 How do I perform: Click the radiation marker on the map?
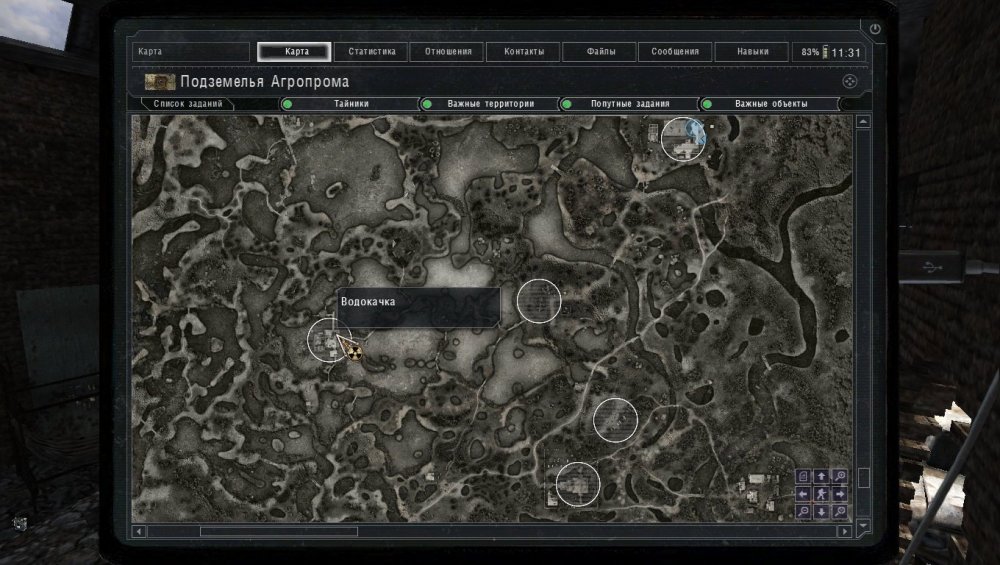(x=355, y=353)
